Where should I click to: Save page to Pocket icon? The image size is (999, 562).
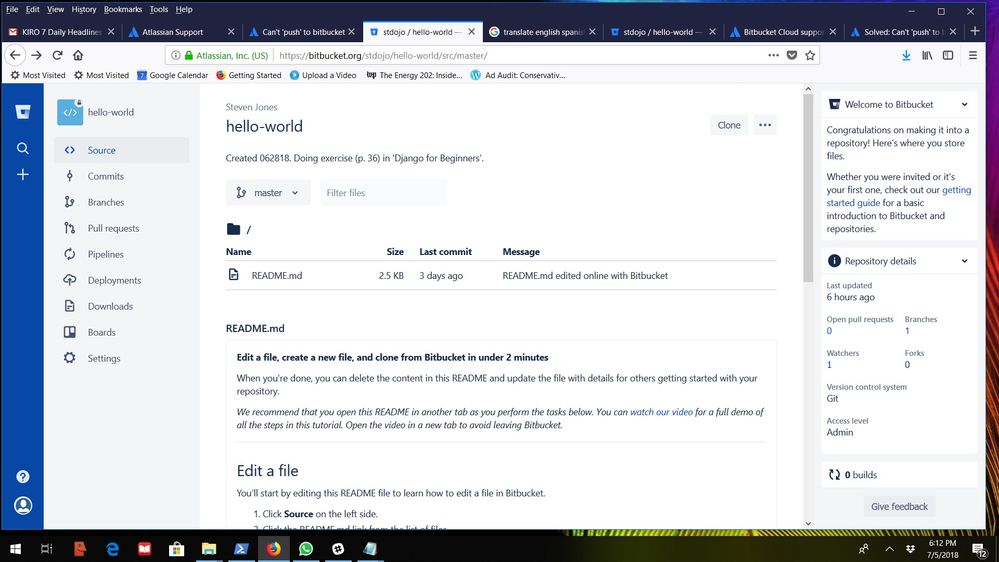[792, 55]
